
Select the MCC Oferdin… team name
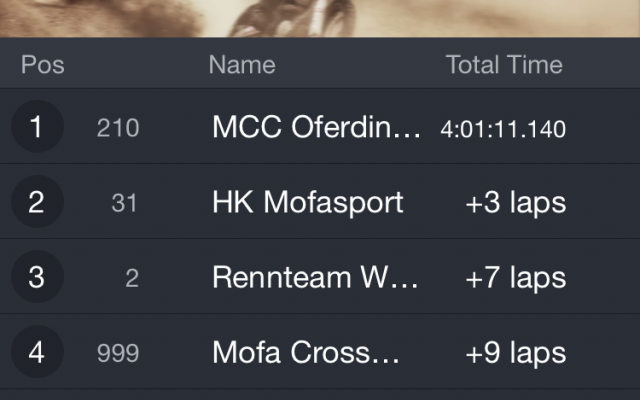(316, 127)
